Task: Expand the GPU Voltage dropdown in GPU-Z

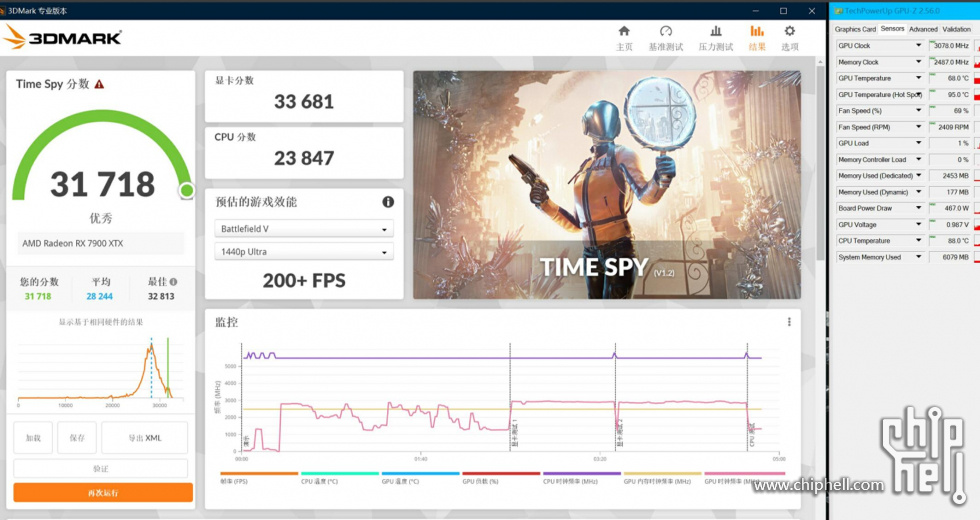Action: [918, 224]
